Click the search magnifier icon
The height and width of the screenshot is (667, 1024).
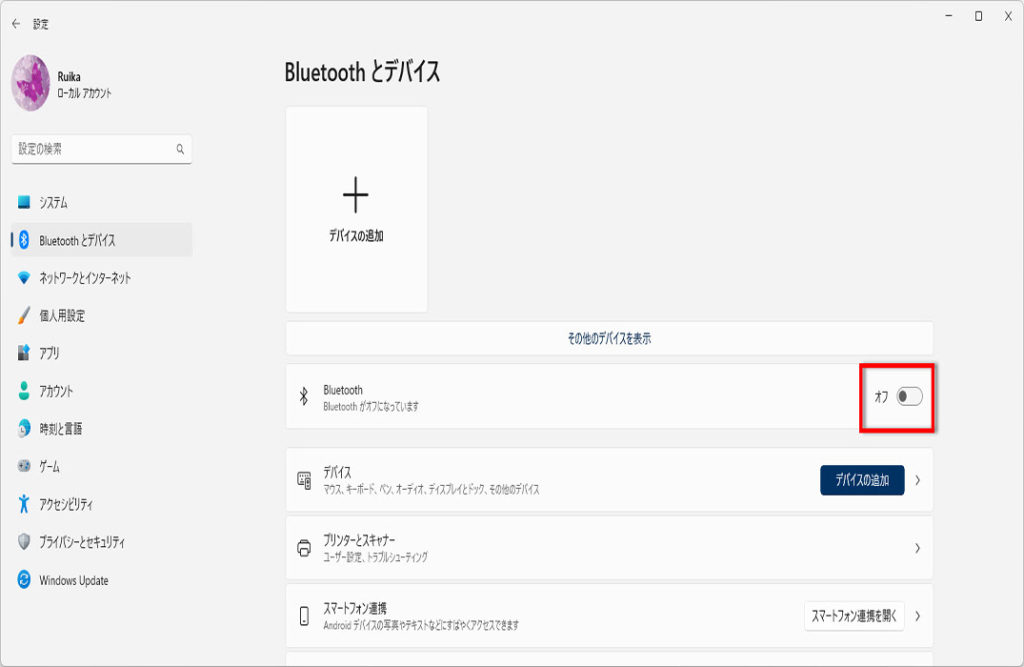click(180, 149)
